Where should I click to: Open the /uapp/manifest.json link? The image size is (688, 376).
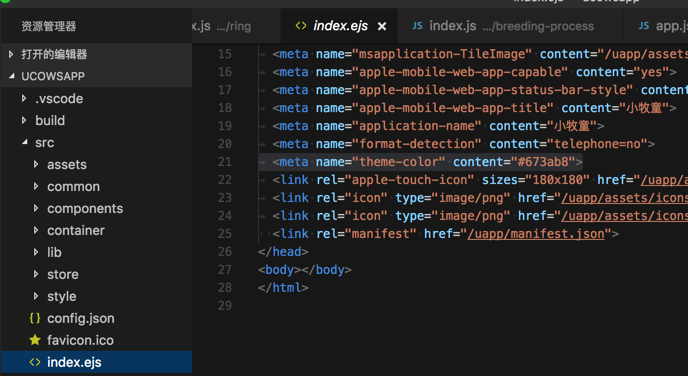pos(536,234)
